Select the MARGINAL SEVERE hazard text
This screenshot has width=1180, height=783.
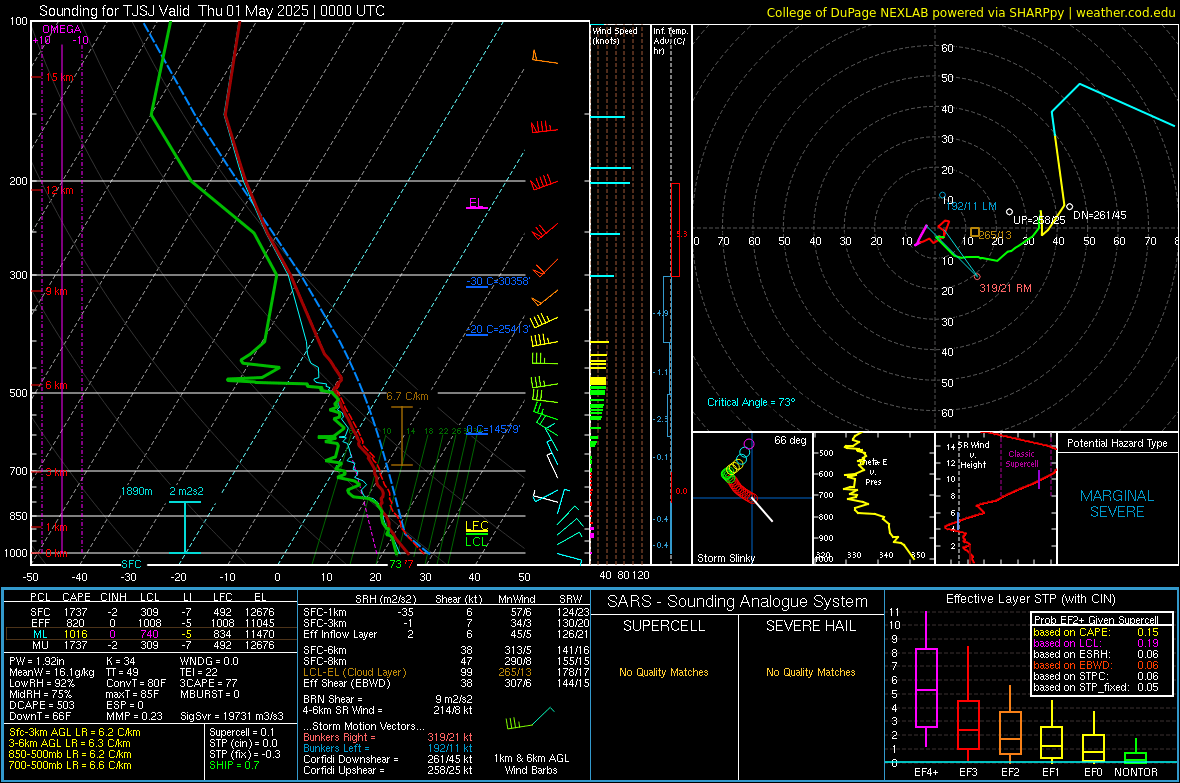(x=1117, y=504)
